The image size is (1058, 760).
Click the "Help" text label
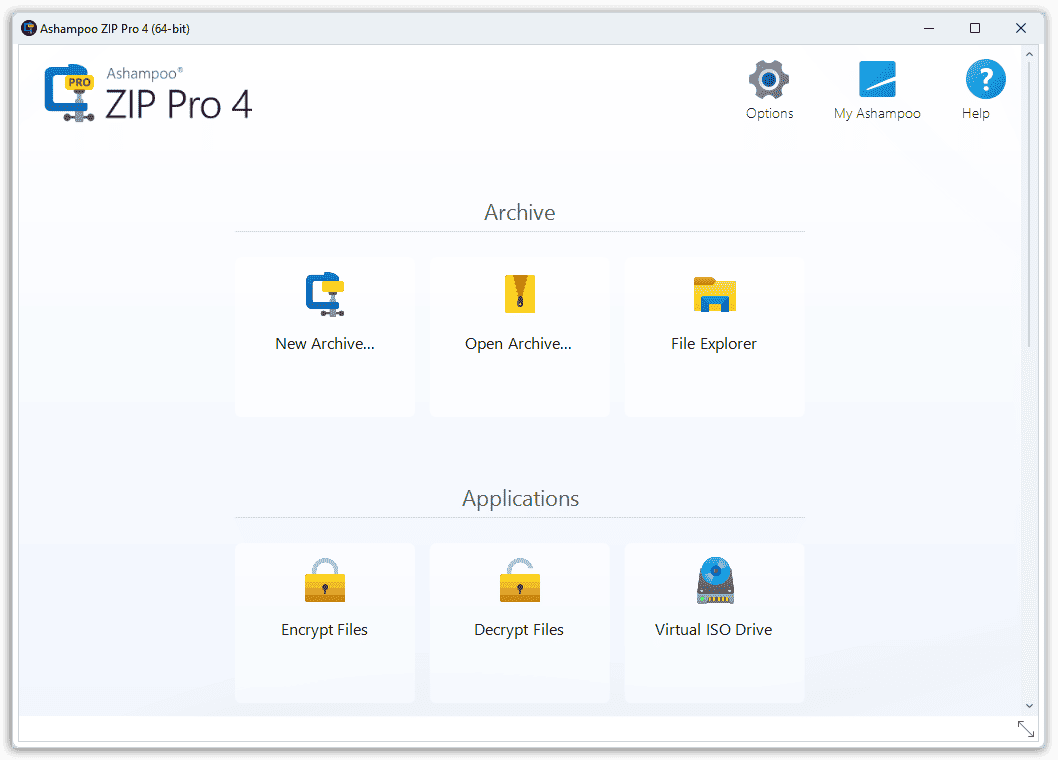(976, 113)
